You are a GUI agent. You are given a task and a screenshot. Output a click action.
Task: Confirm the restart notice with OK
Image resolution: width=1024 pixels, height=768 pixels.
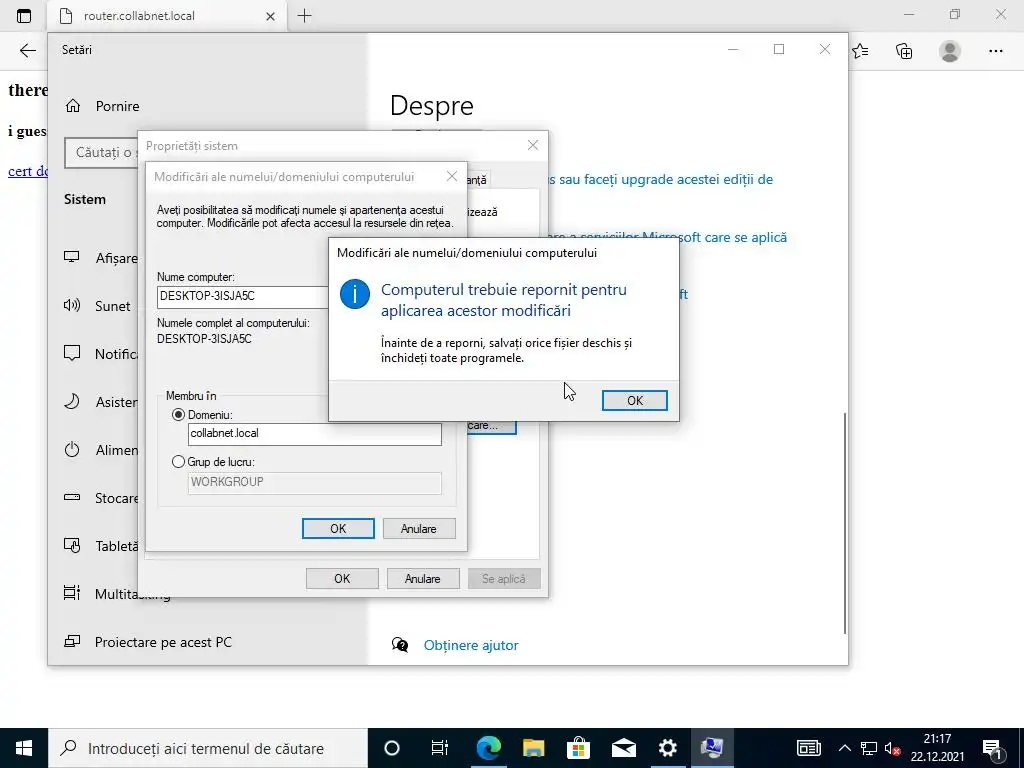click(x=634, y=400)
